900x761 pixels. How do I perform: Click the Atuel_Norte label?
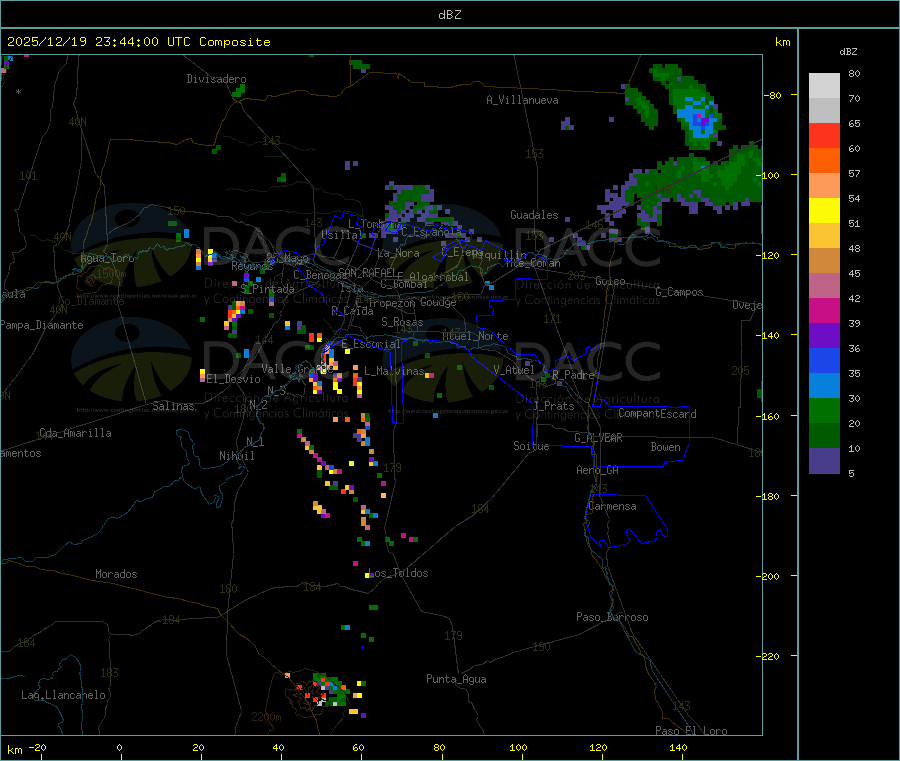475,336
